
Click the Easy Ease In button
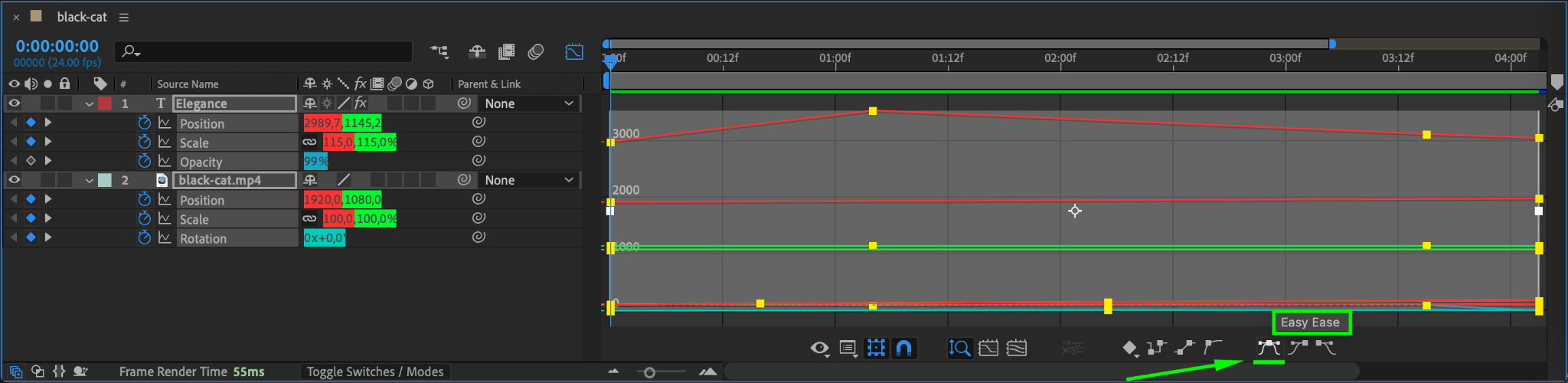pyautogui.click(x=1298, y=348)
